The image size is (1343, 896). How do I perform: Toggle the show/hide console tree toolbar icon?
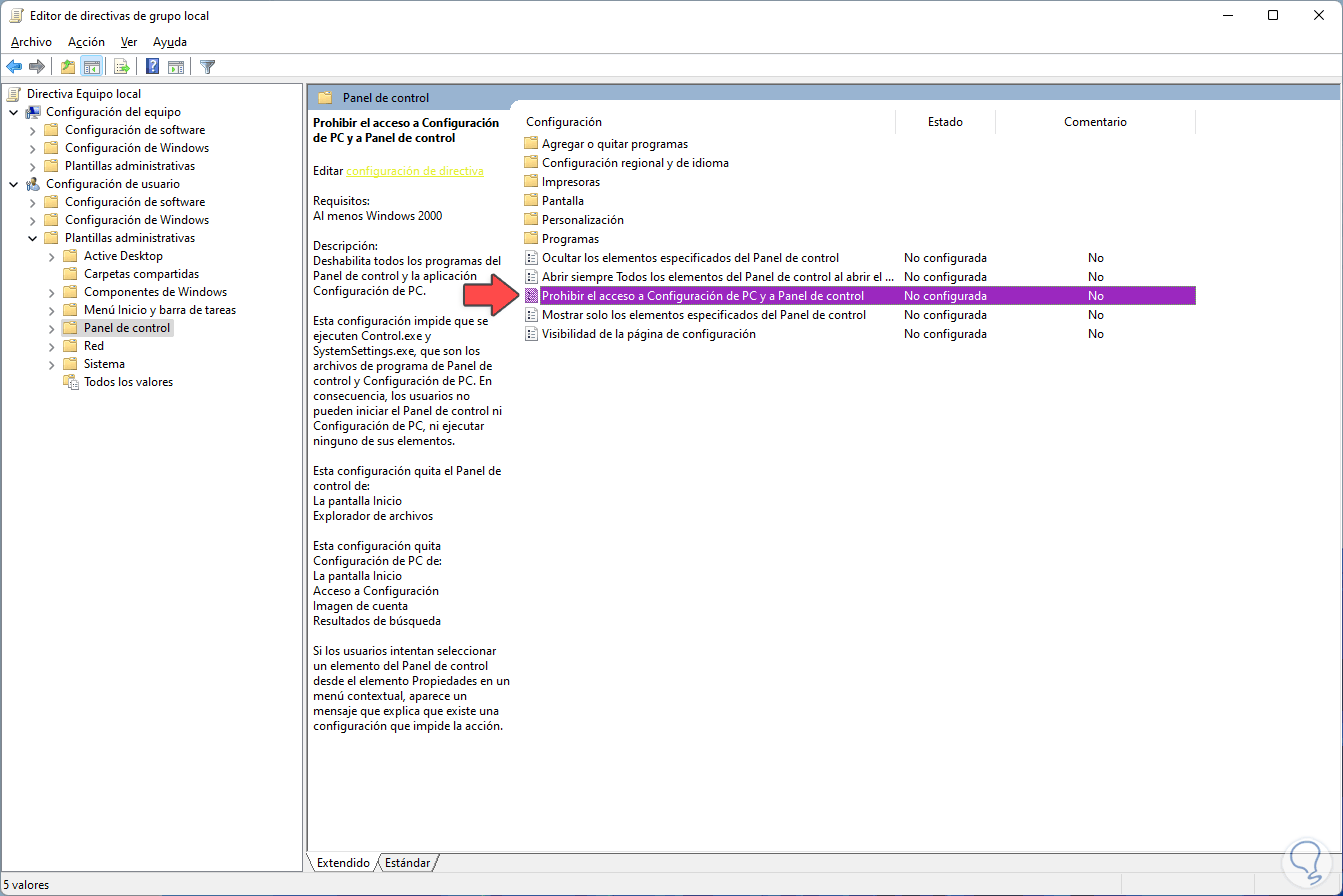tap(91, 67)
